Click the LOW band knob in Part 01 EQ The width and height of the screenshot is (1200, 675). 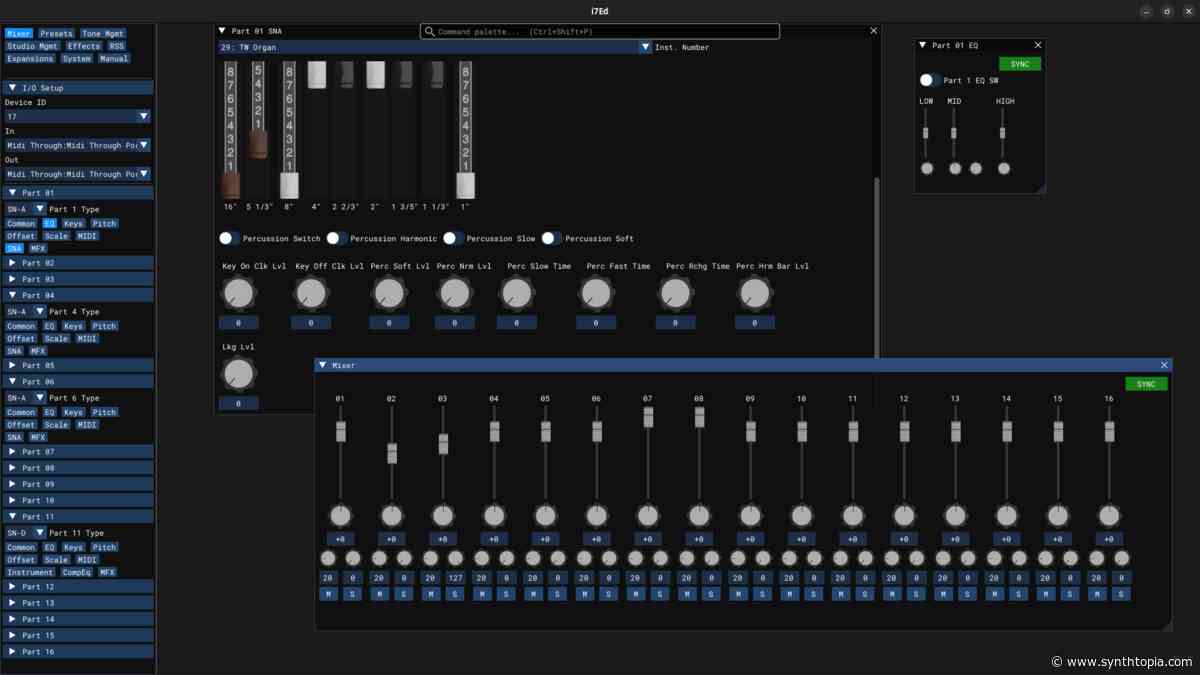pyautogui.click(x=927, y=168)
